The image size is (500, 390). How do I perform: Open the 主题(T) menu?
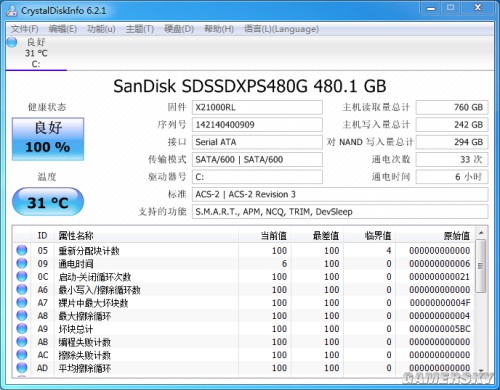pyautogui.click(x=140, y=29)
